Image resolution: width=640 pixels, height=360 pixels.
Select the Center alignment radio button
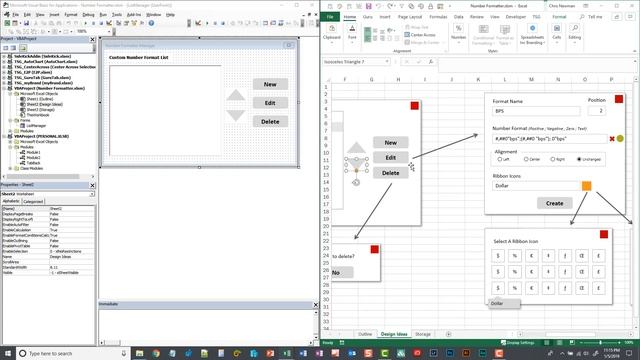click(526, 159)
